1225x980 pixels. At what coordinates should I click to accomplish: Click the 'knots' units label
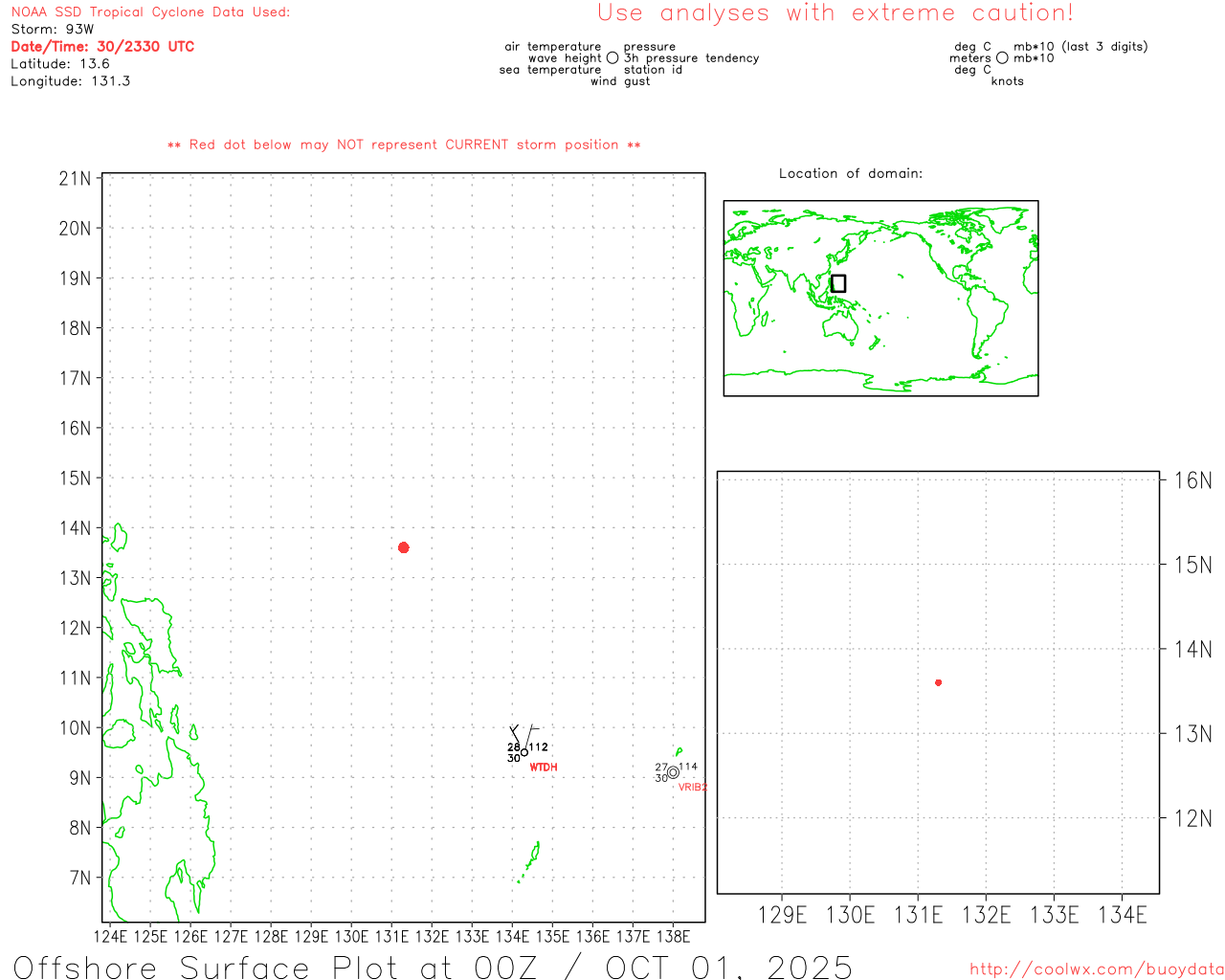pyautogui.click(x=1007, y=81)
